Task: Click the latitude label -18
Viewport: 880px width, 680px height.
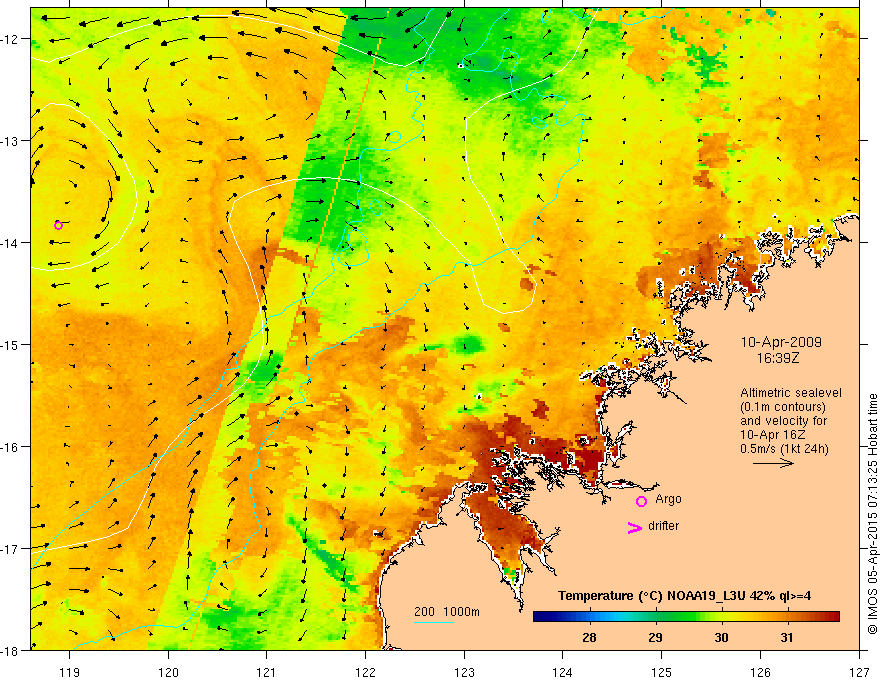Action: [x=10, y=651]
